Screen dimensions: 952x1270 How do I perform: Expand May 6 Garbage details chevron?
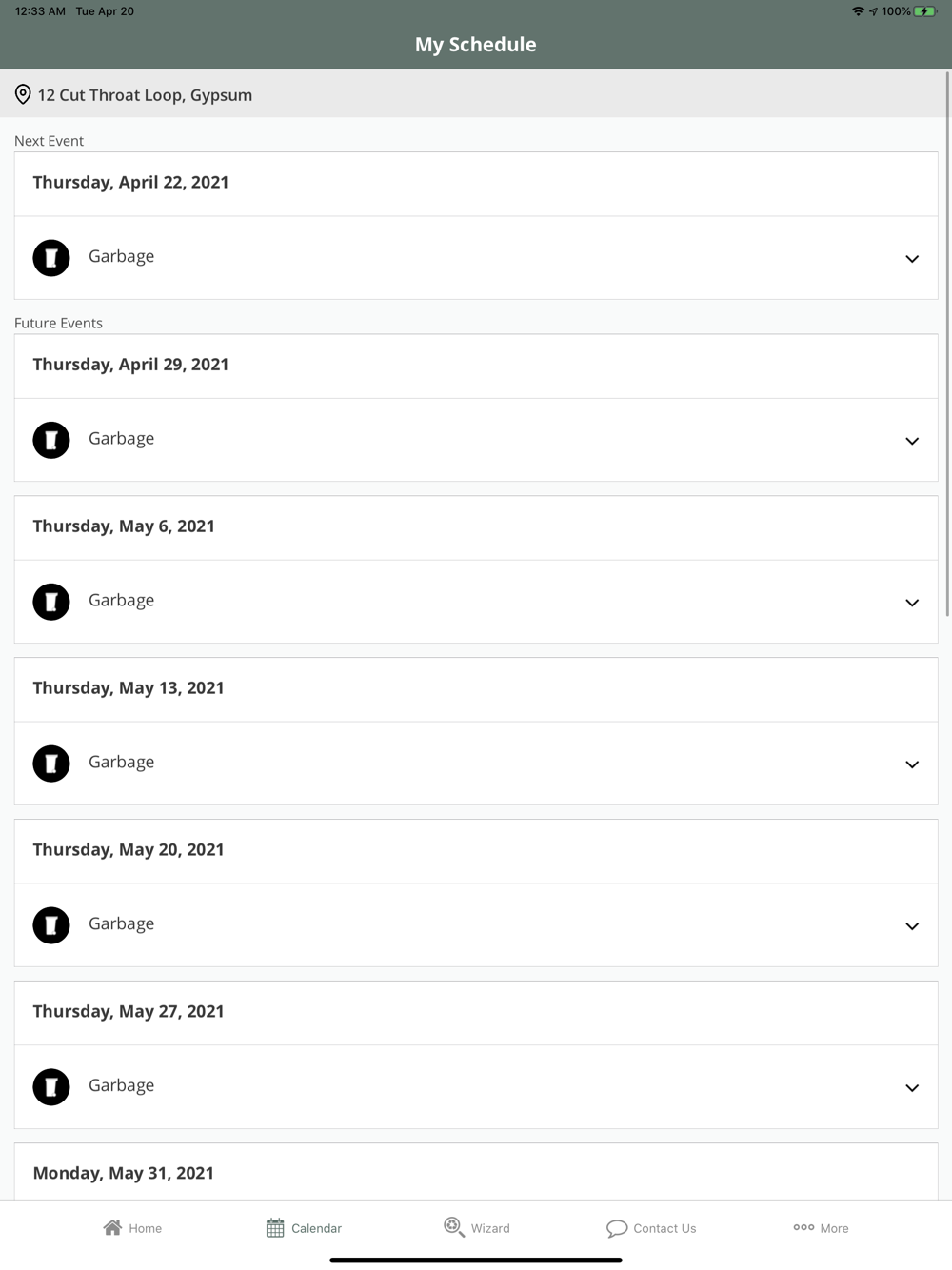[x=911, y=603]
